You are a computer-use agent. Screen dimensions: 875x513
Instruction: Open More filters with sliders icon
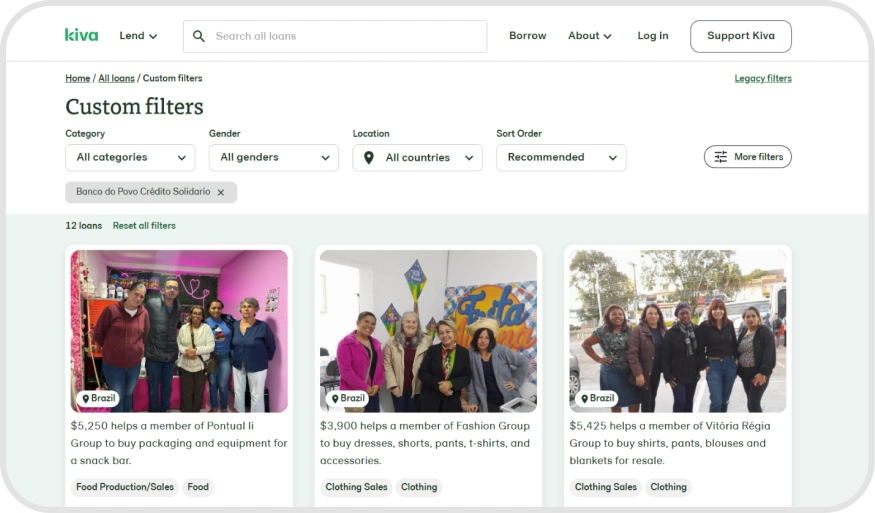click(748, 157)
